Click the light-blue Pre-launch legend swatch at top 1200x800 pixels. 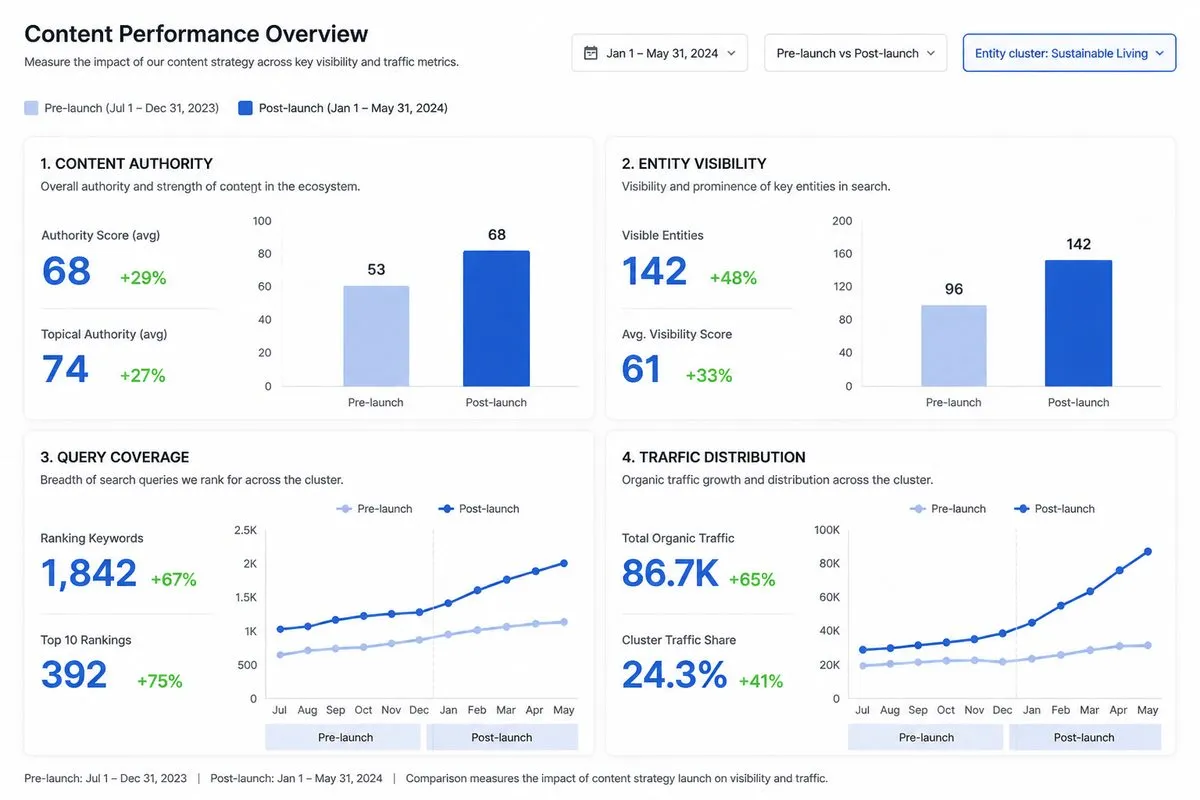[31, 108]
